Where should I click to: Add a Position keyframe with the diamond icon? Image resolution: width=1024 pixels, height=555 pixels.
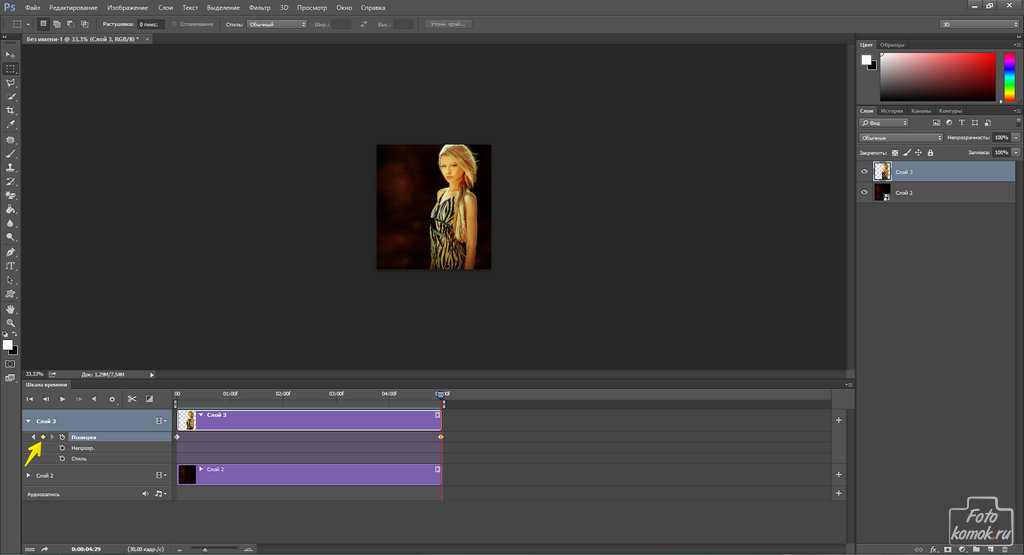[x=42, y=437]
